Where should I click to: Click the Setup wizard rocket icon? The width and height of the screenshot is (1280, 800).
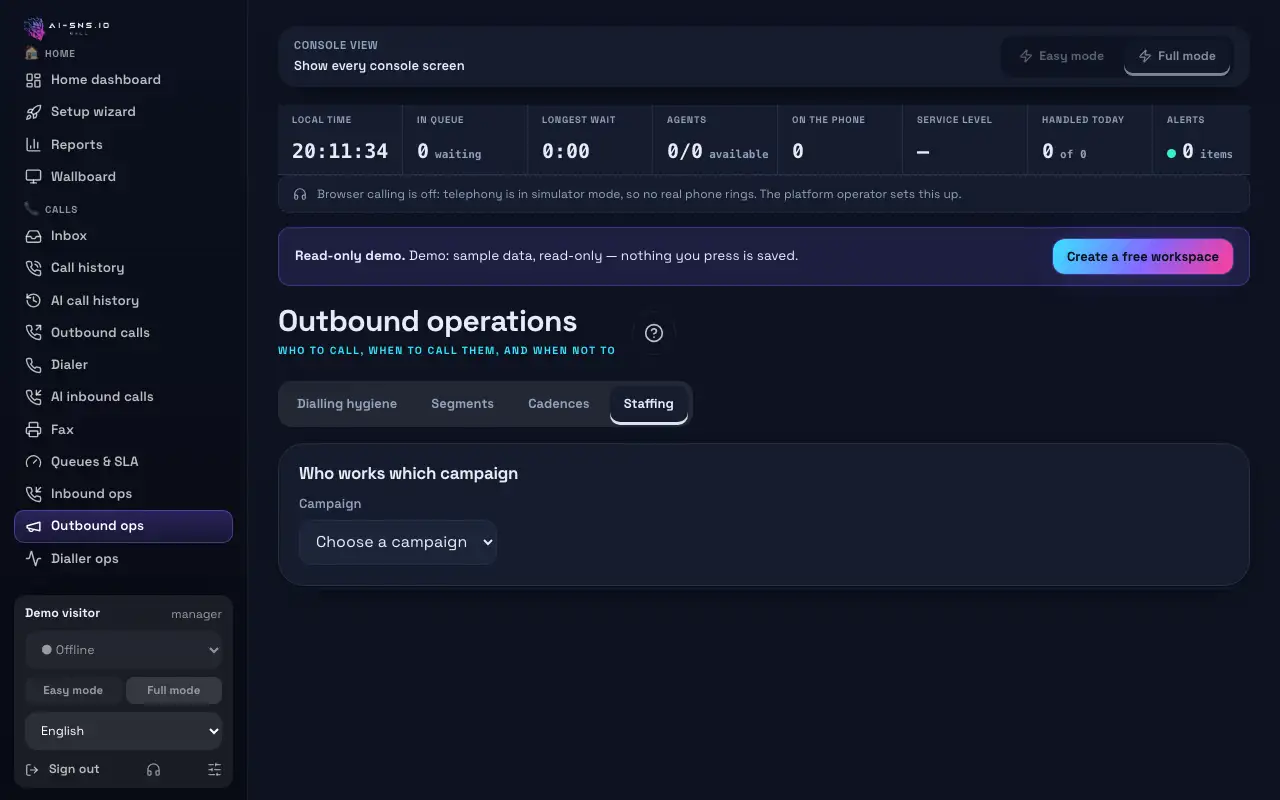tap(33, 112)
